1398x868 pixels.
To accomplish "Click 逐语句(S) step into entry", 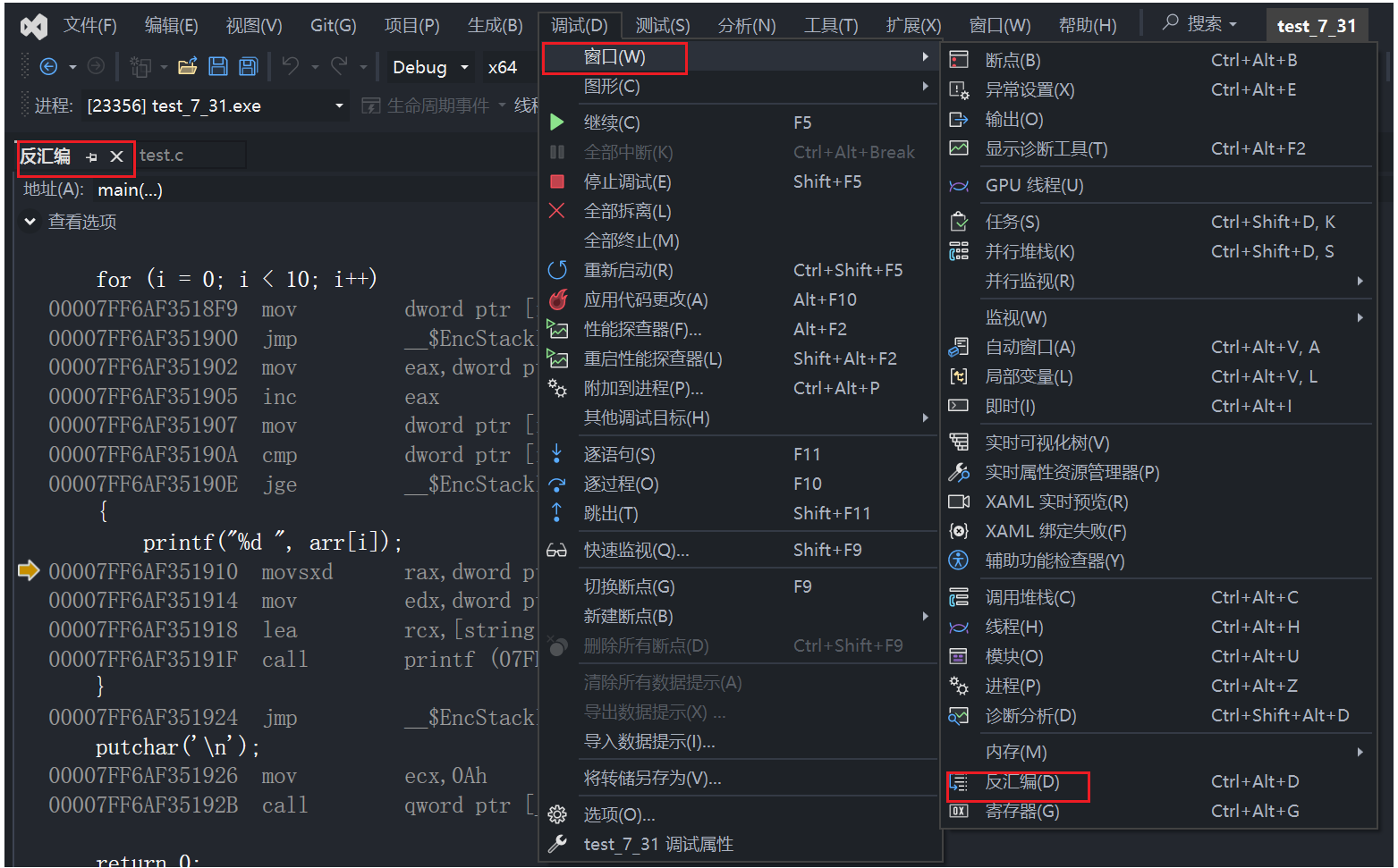I will pos(741,454).
